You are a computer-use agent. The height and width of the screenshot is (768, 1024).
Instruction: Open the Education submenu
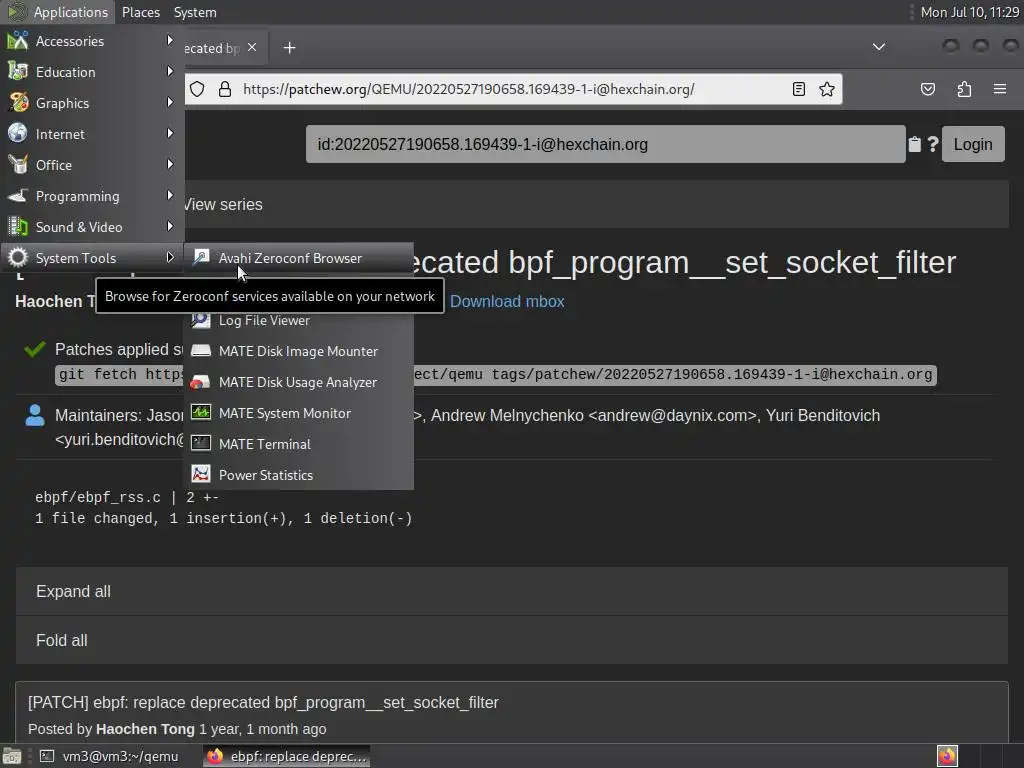(x=92, y=72)
